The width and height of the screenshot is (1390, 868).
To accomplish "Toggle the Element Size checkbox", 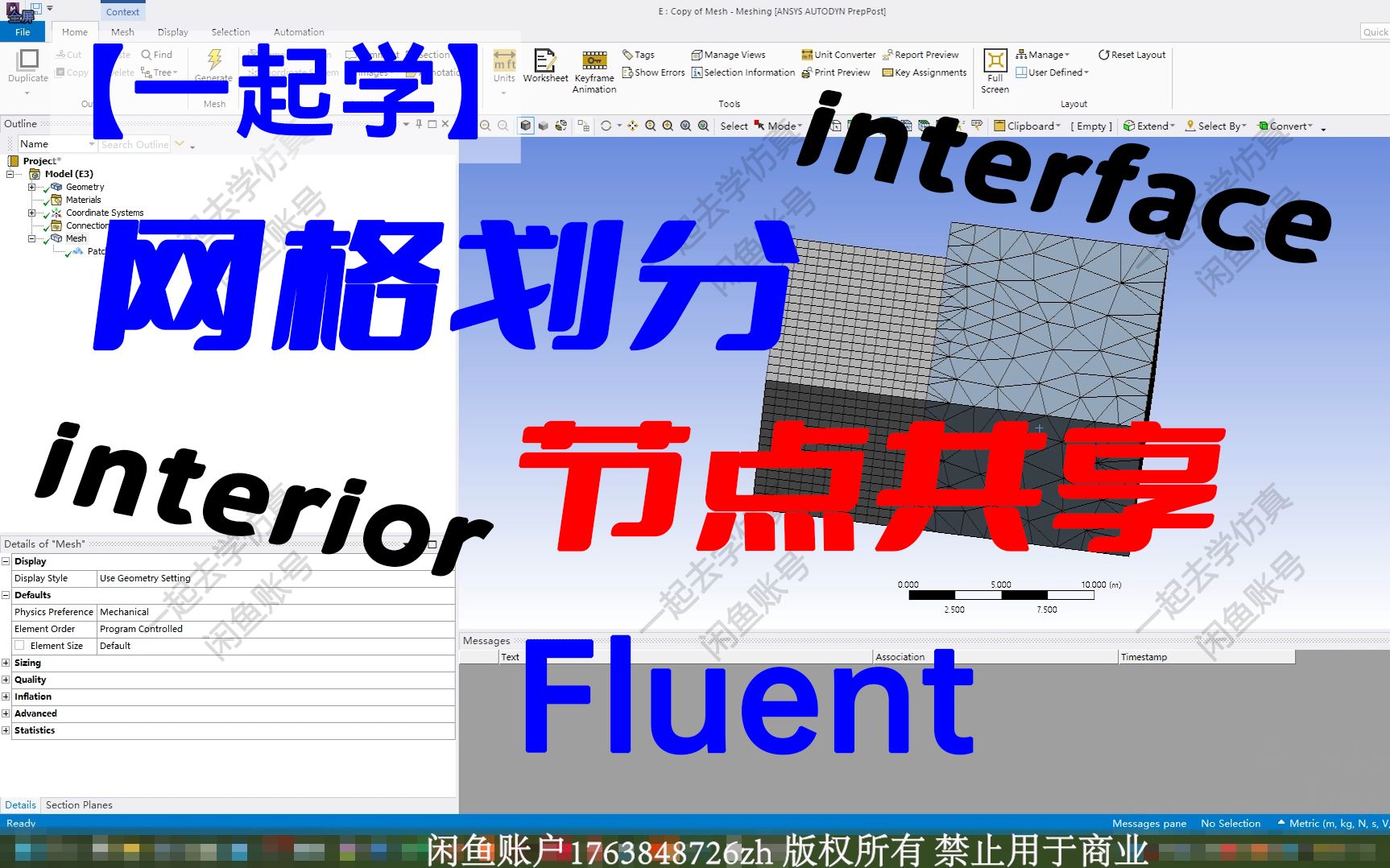I will tap(19, 646).
